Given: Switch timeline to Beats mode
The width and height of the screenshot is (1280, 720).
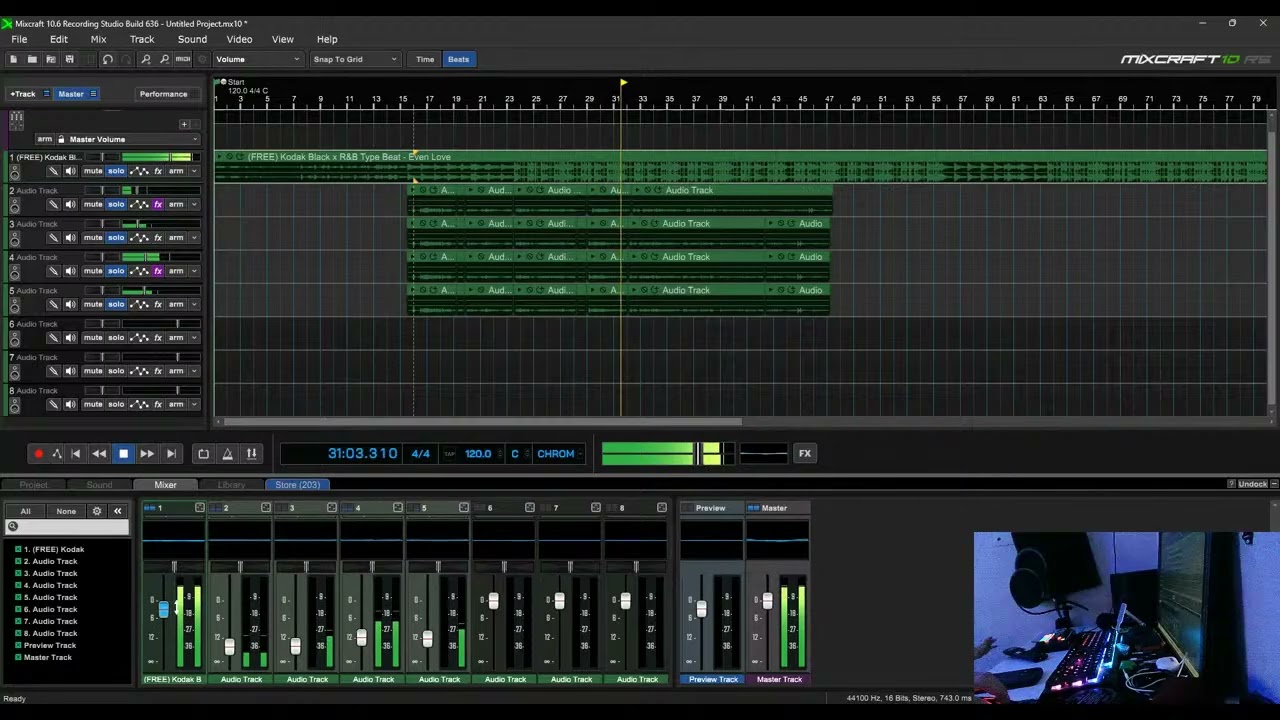Looking at the screenshot, I should (458, 60).
